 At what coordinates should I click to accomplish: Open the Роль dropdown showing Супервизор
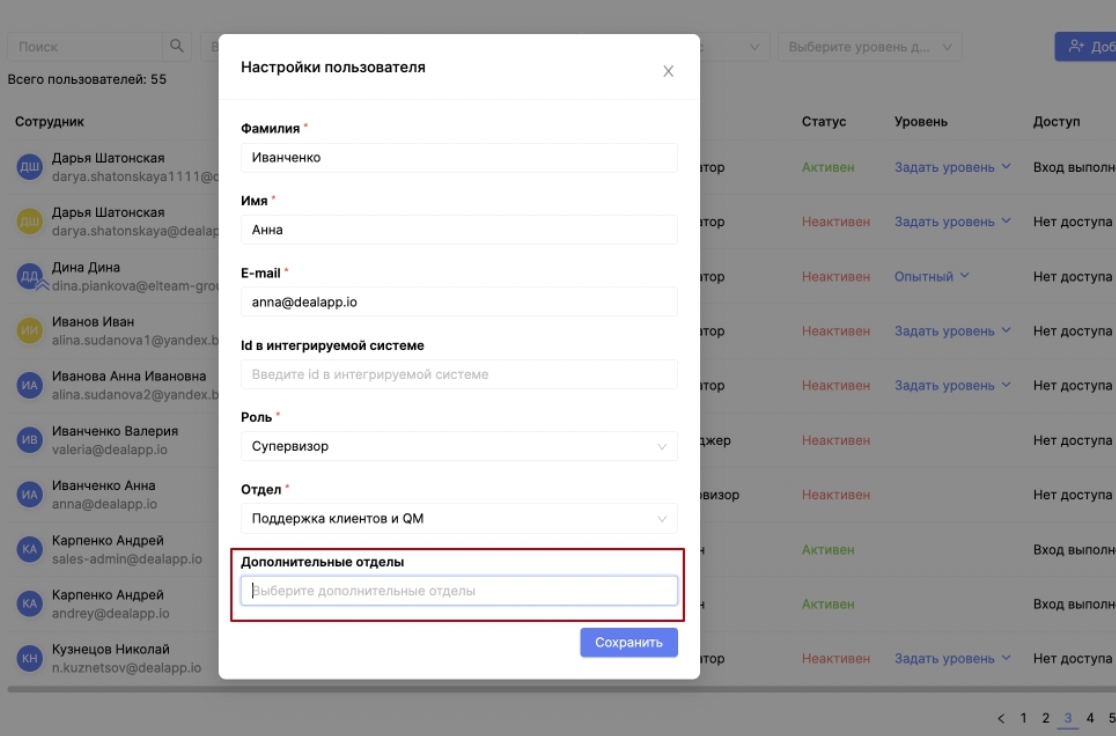click(459, 446)
